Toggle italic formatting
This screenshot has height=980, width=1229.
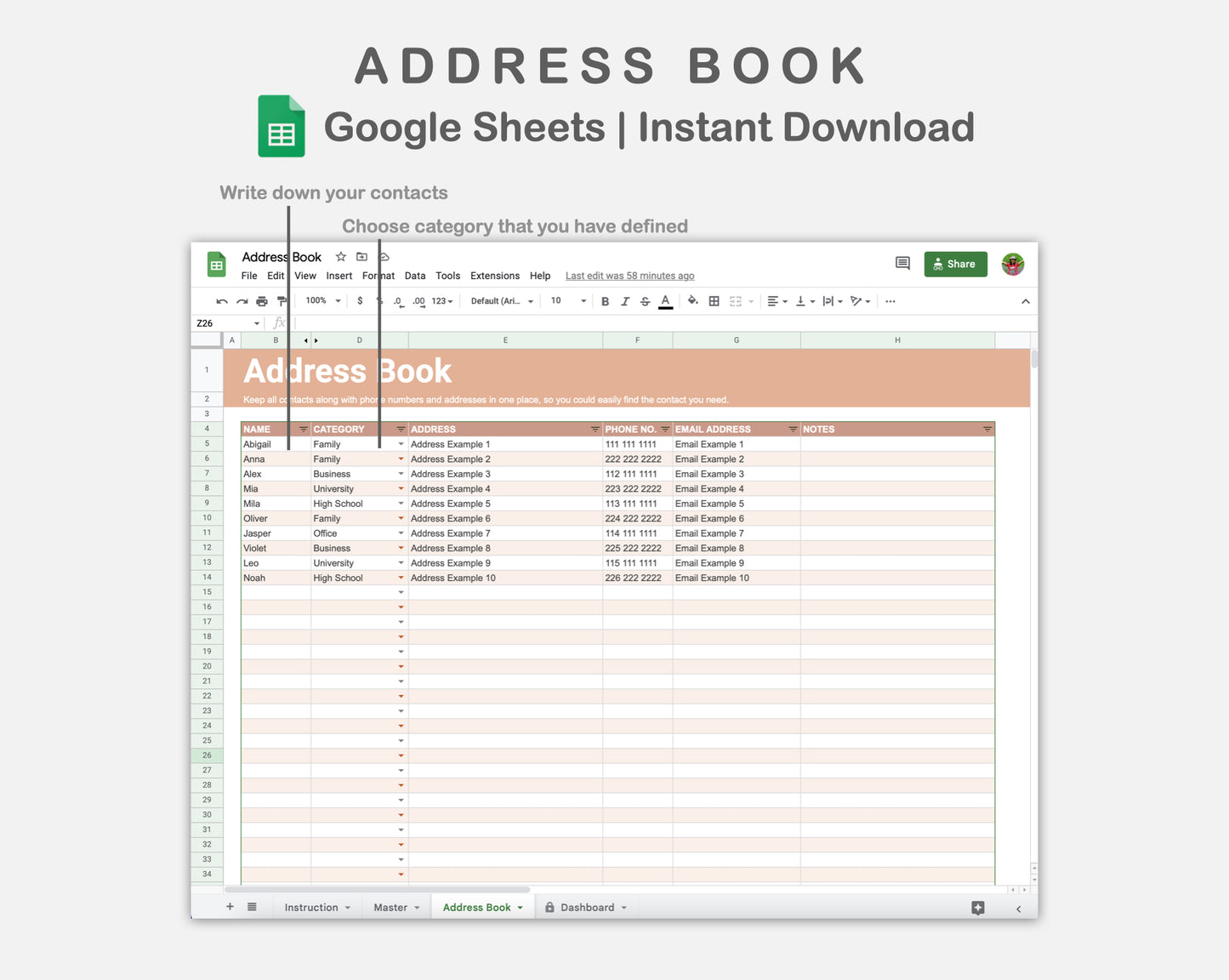point(625,301)
